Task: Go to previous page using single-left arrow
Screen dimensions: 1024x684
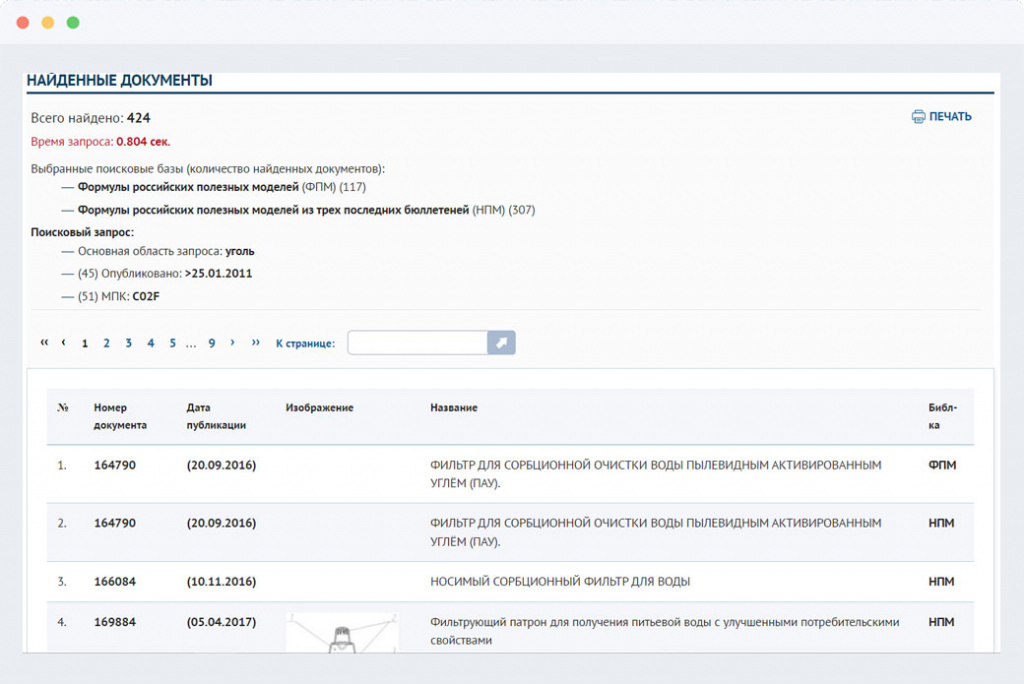Action: click(64, 343)
